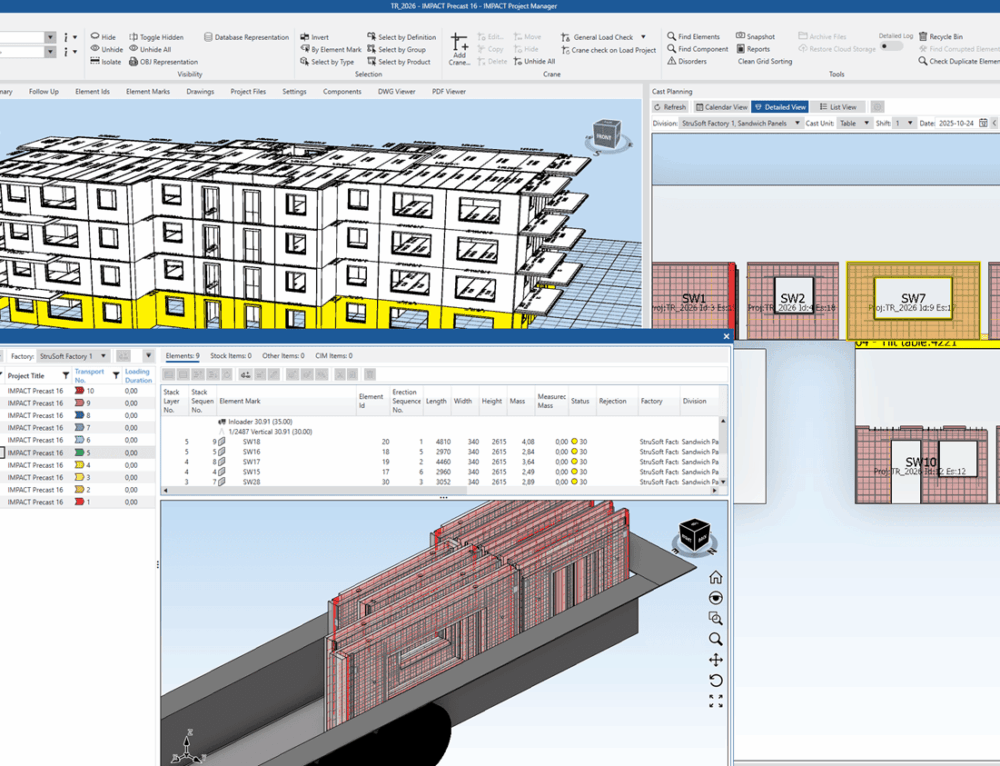Viewport: 1000px width, 766px height.
Task: Expand the General Load Check dropdown arrow
Action: coord(643,37)
